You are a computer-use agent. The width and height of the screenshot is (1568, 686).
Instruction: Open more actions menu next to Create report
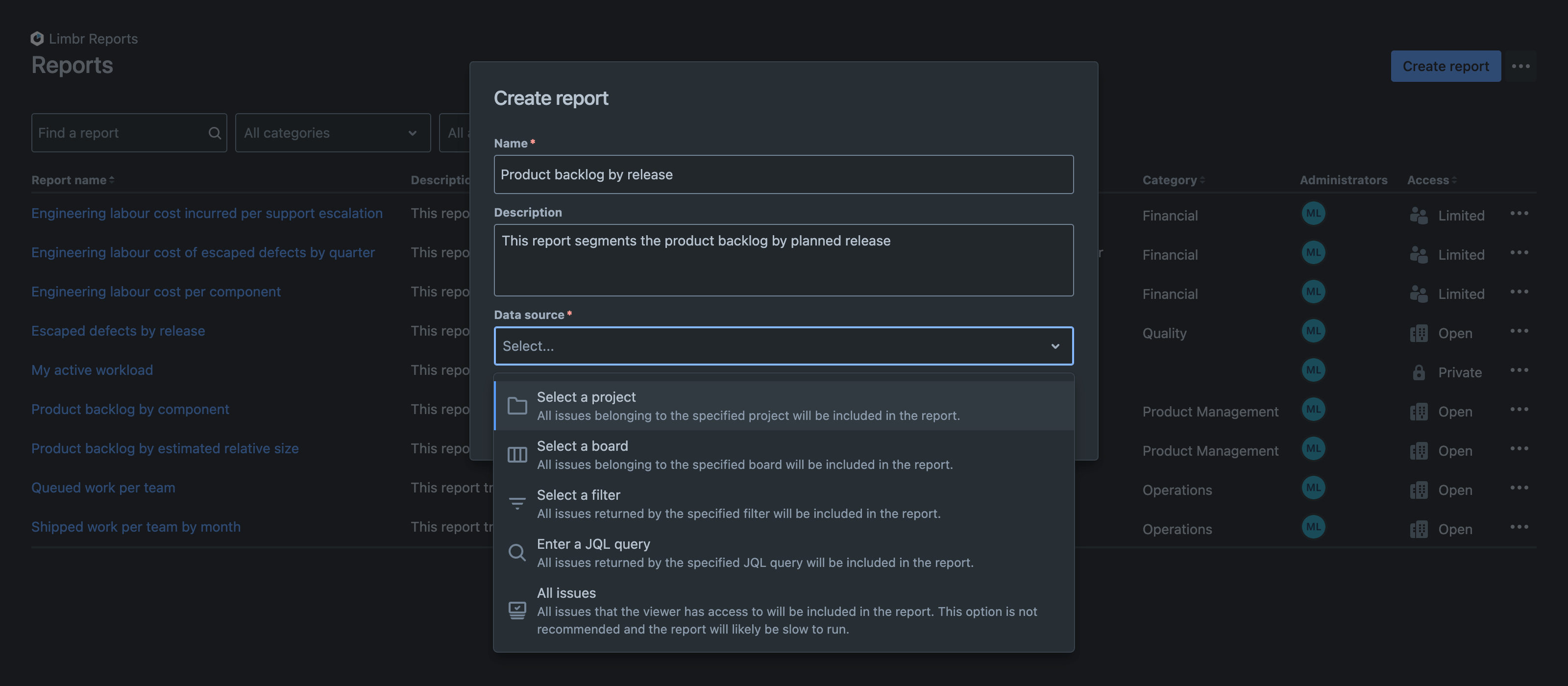[x=1520, y=66]
